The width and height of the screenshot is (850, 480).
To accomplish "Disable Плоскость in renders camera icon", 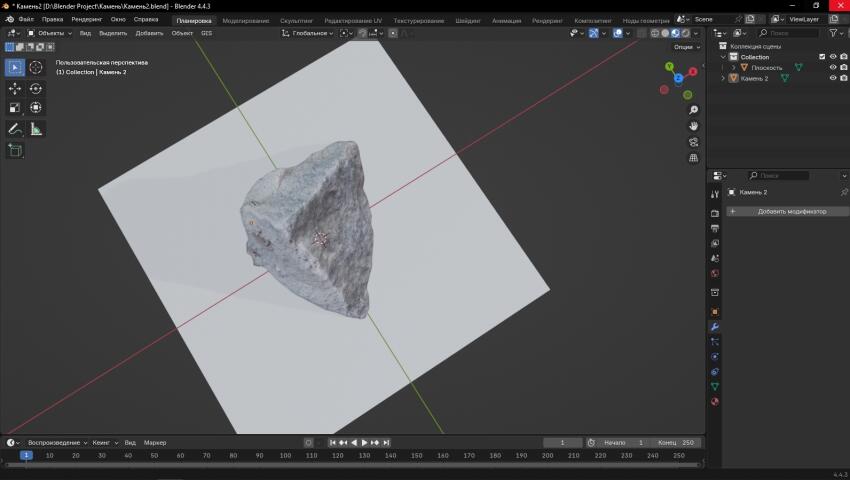I will pos(844,67).
